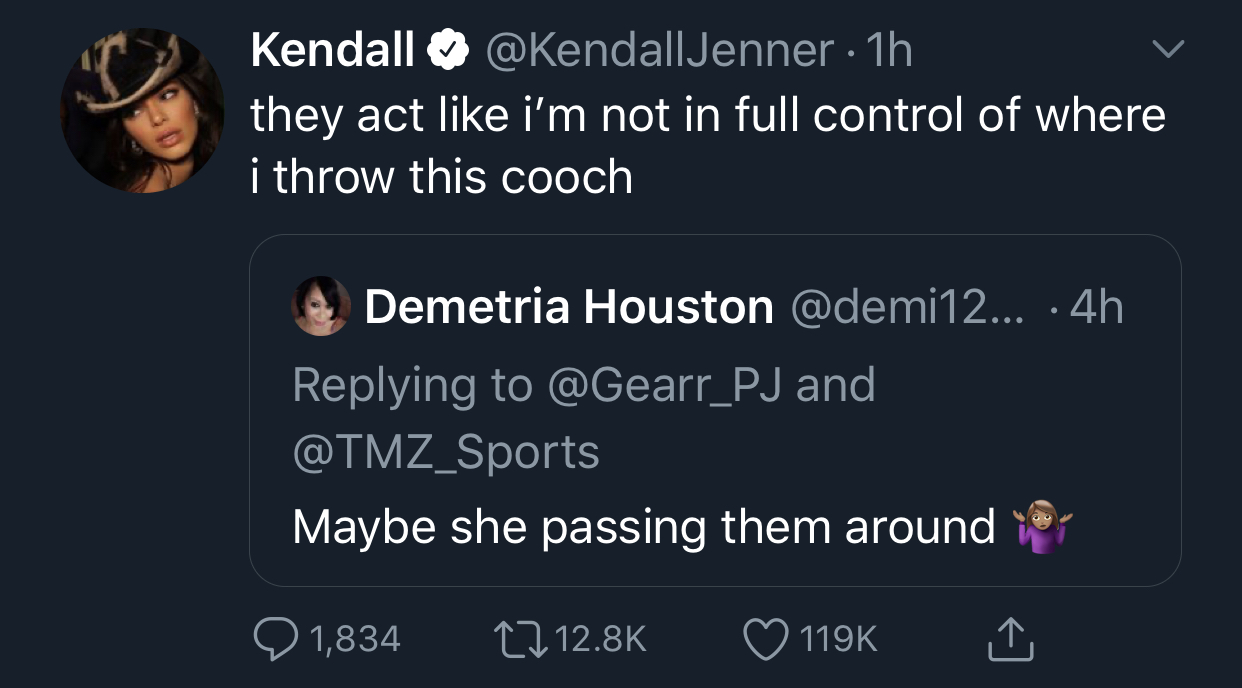
Task: Click the shrugging woman emoji
Action: (1042, 527)
